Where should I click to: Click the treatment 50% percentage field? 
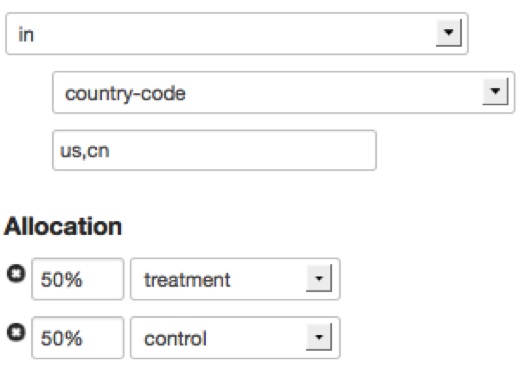78,279
